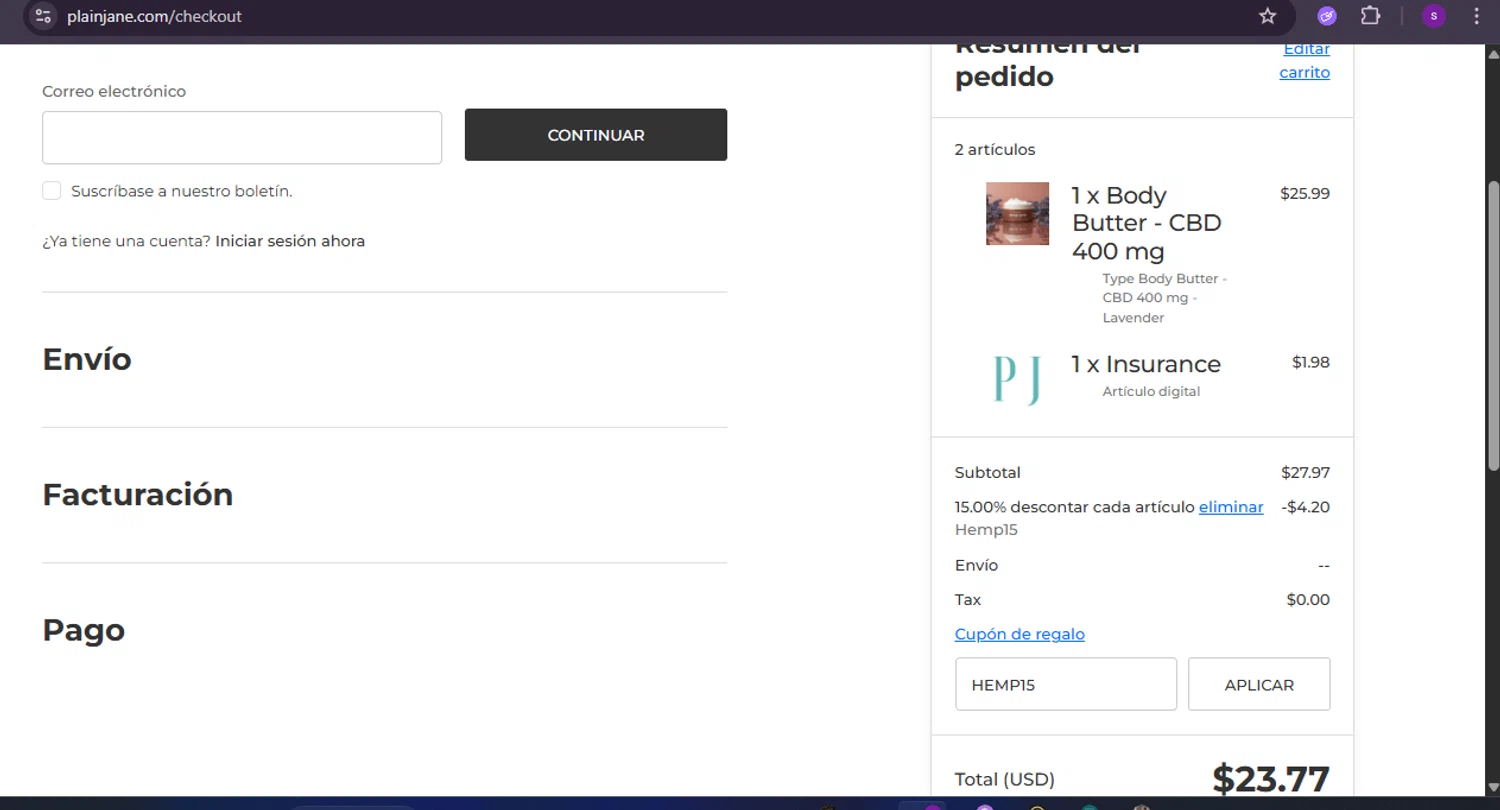The height and width of the screenshot is (810, 1500).
Task: Click the Tax amount $0.00
Action: pos(1308,600)
